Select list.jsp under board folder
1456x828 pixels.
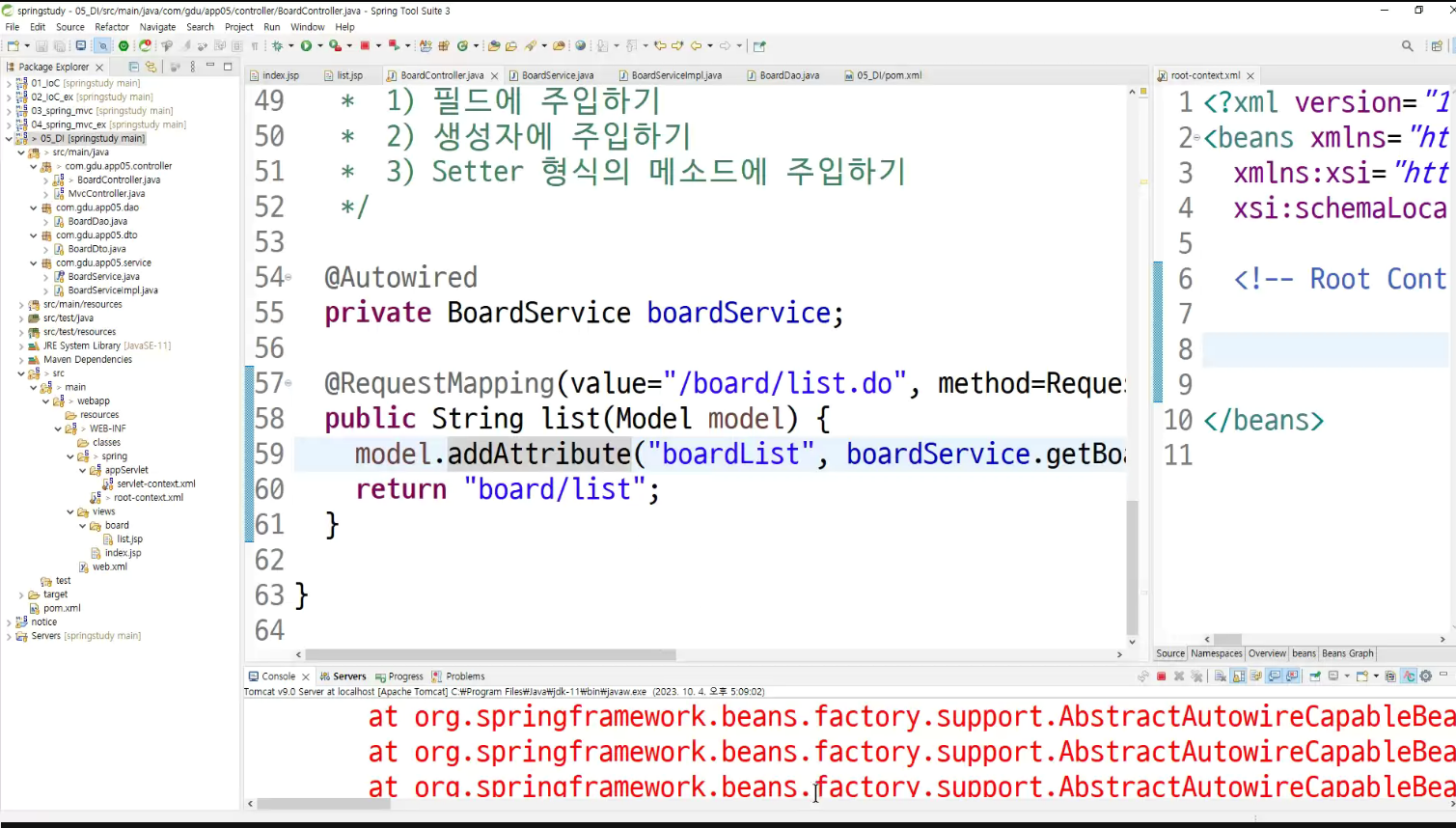pyautogui.click(x=129, y=538)
